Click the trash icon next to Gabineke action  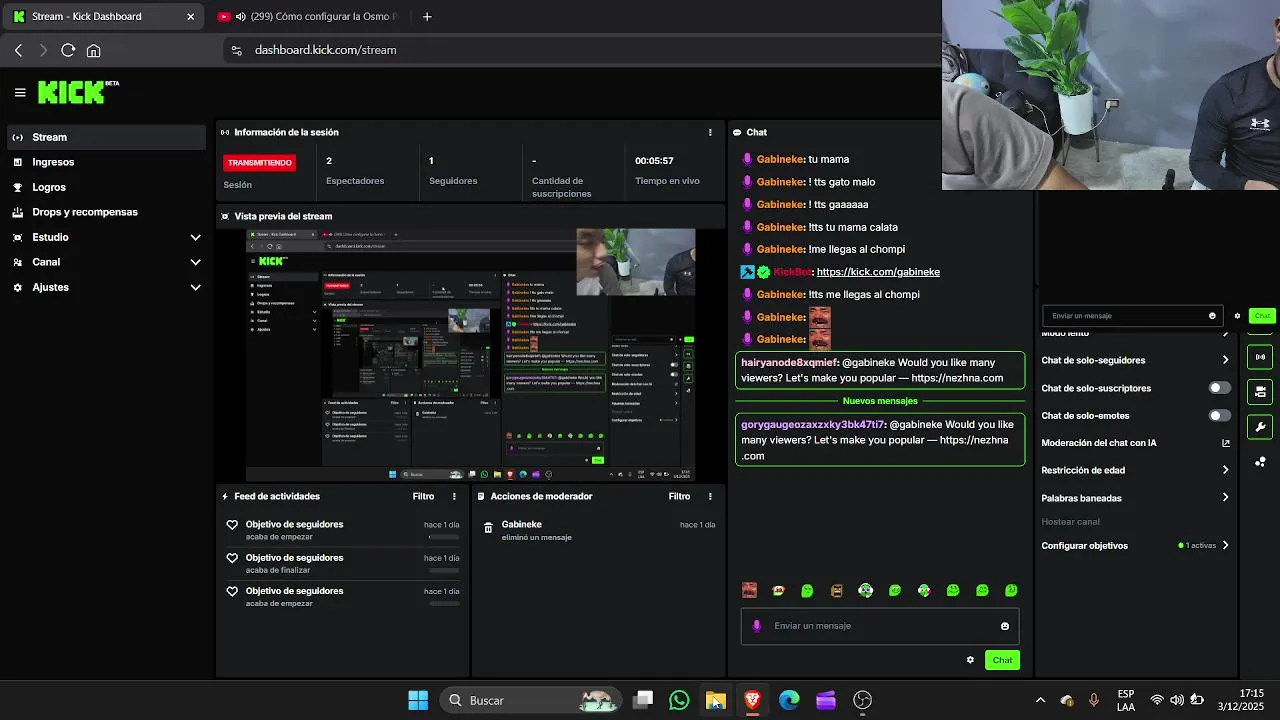488,528
